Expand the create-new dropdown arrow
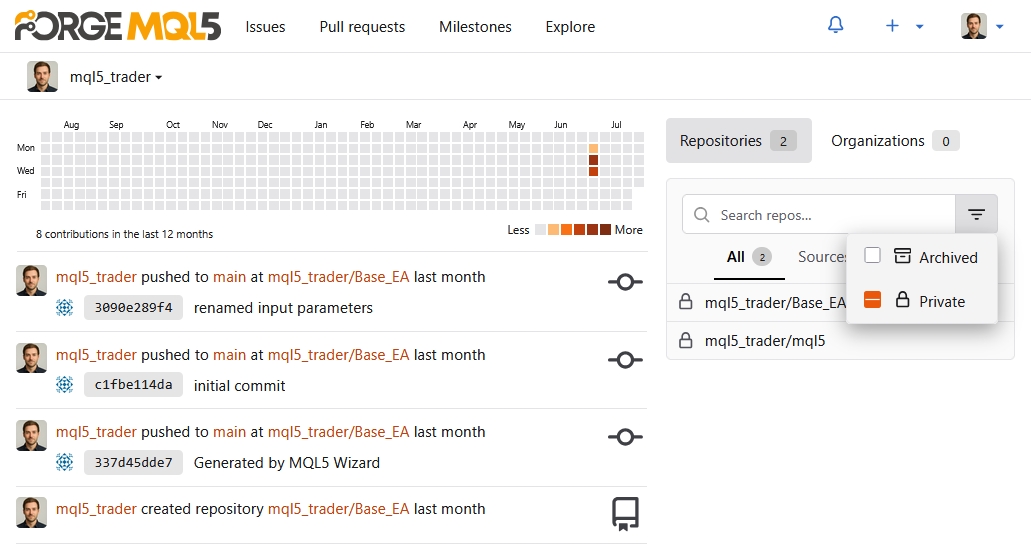 click(920, 26)
